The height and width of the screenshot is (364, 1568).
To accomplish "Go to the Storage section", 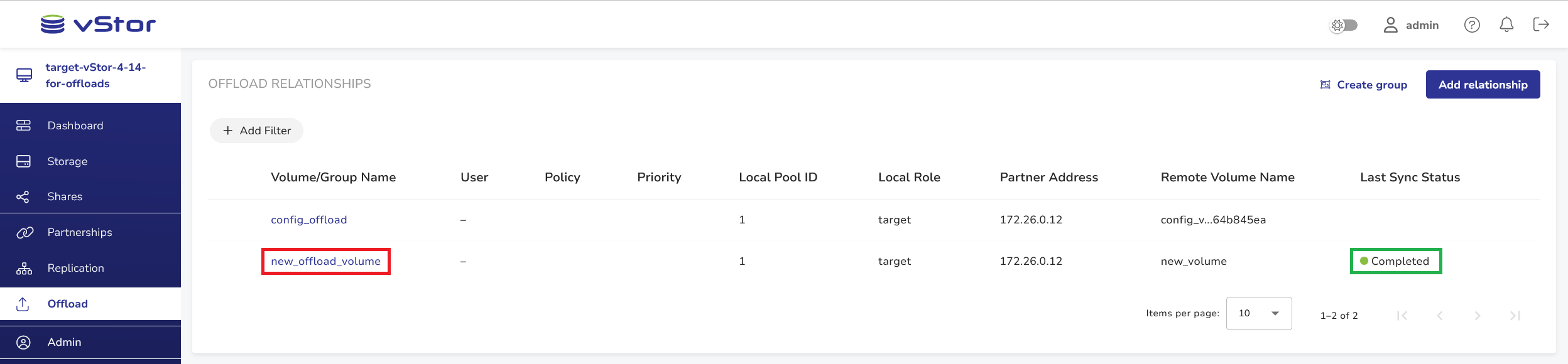I will tap(67, 161).
